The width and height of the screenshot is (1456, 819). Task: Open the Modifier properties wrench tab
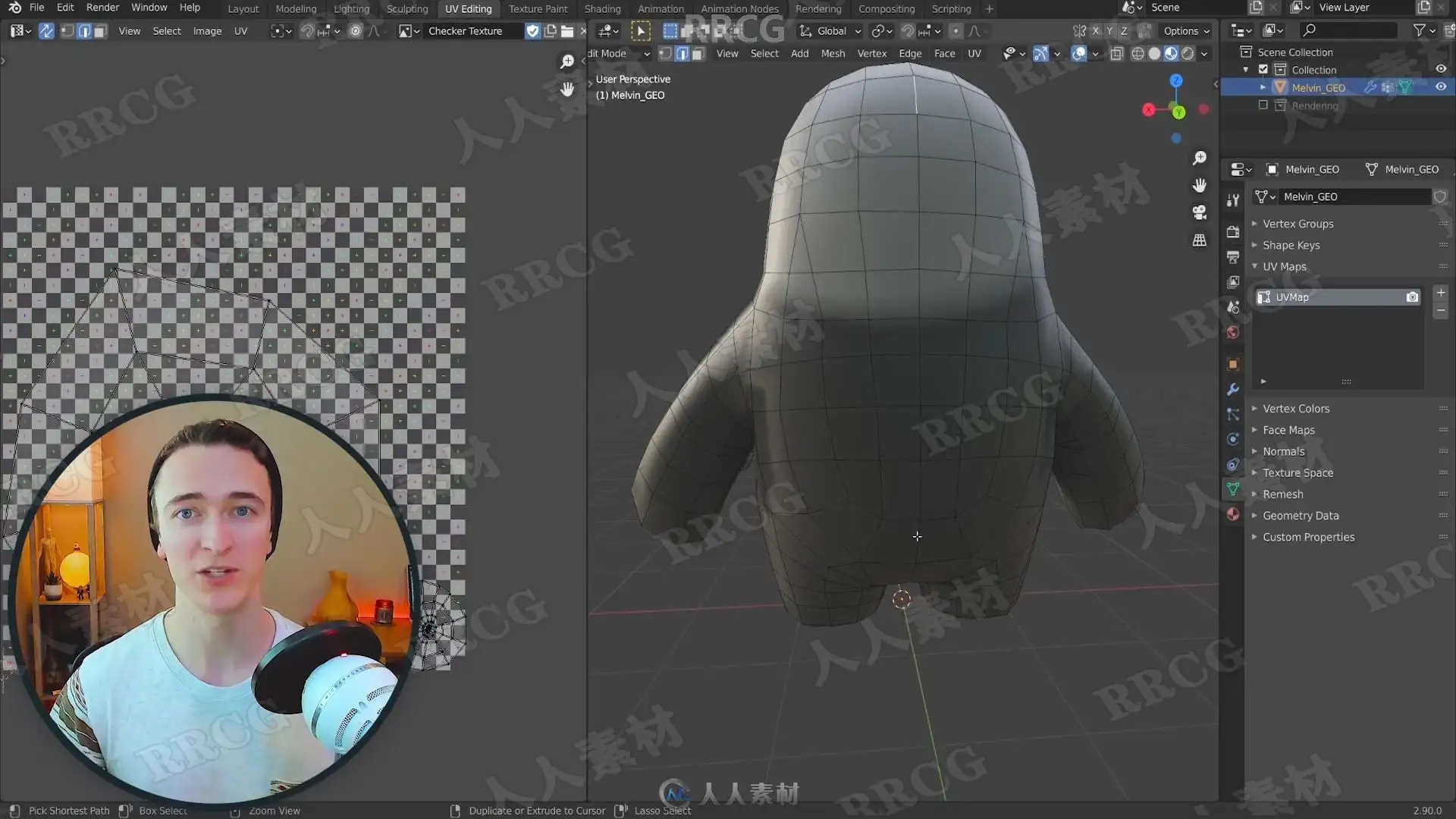click(1232, 390)
